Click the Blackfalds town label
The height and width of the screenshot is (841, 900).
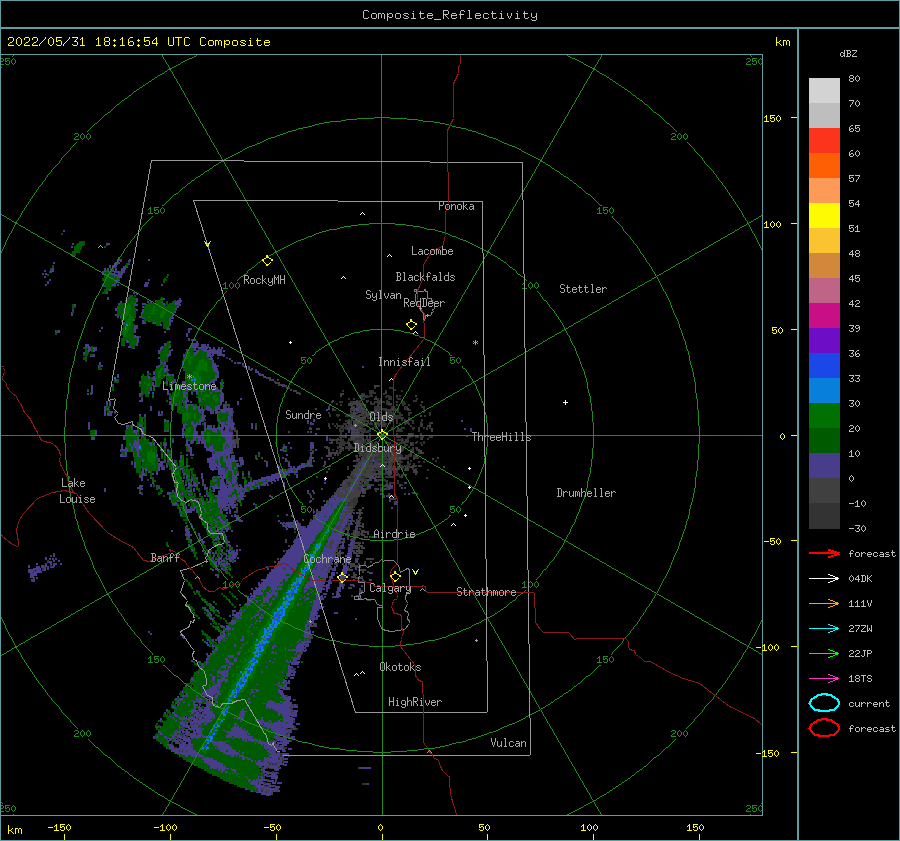(425, 277)
